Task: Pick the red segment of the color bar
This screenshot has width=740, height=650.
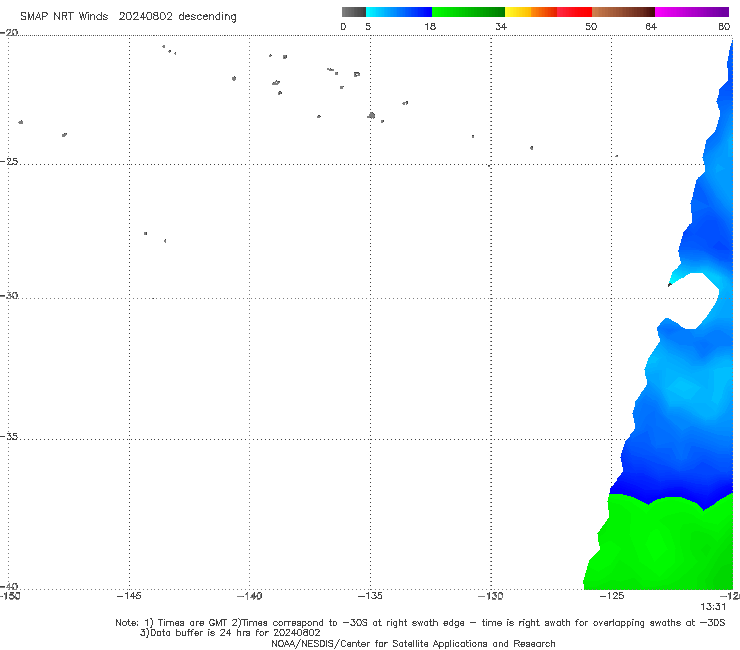Action: tap(574, 12)
